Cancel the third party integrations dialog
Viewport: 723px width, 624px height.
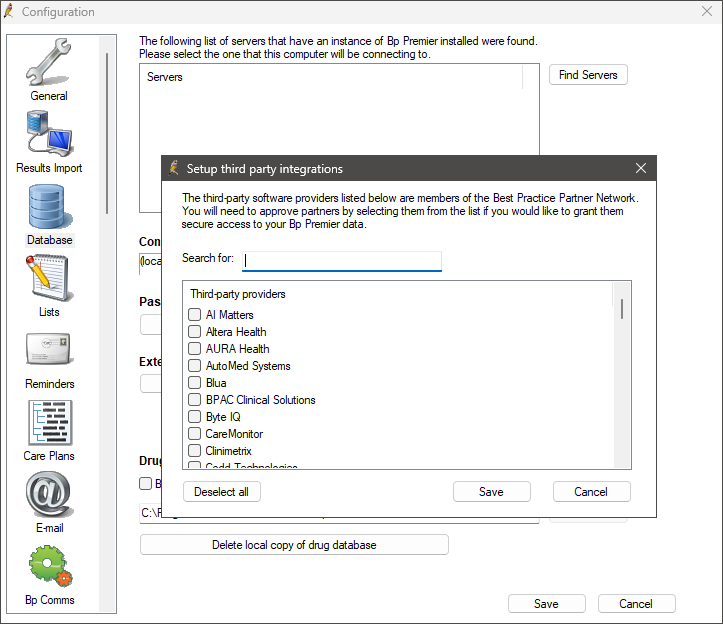tap(591, 492)
